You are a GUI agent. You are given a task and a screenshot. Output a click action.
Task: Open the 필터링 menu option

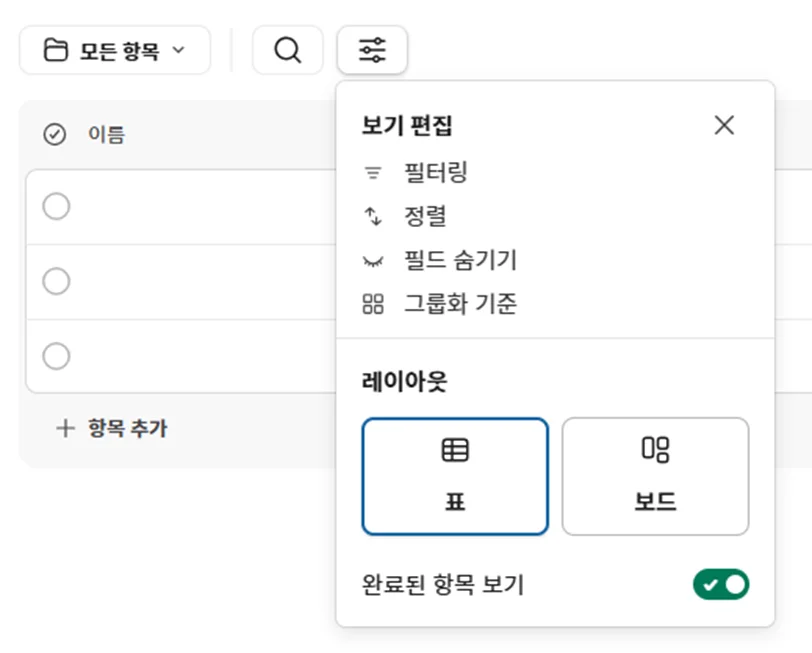(435, 173)
